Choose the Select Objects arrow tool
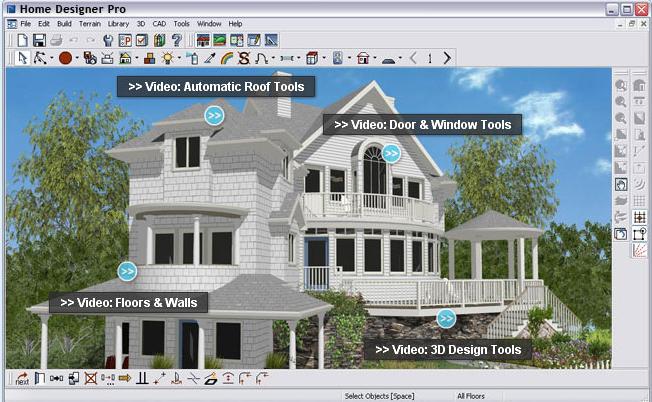This screenshot has height=402, width=652. click(23, 58)
